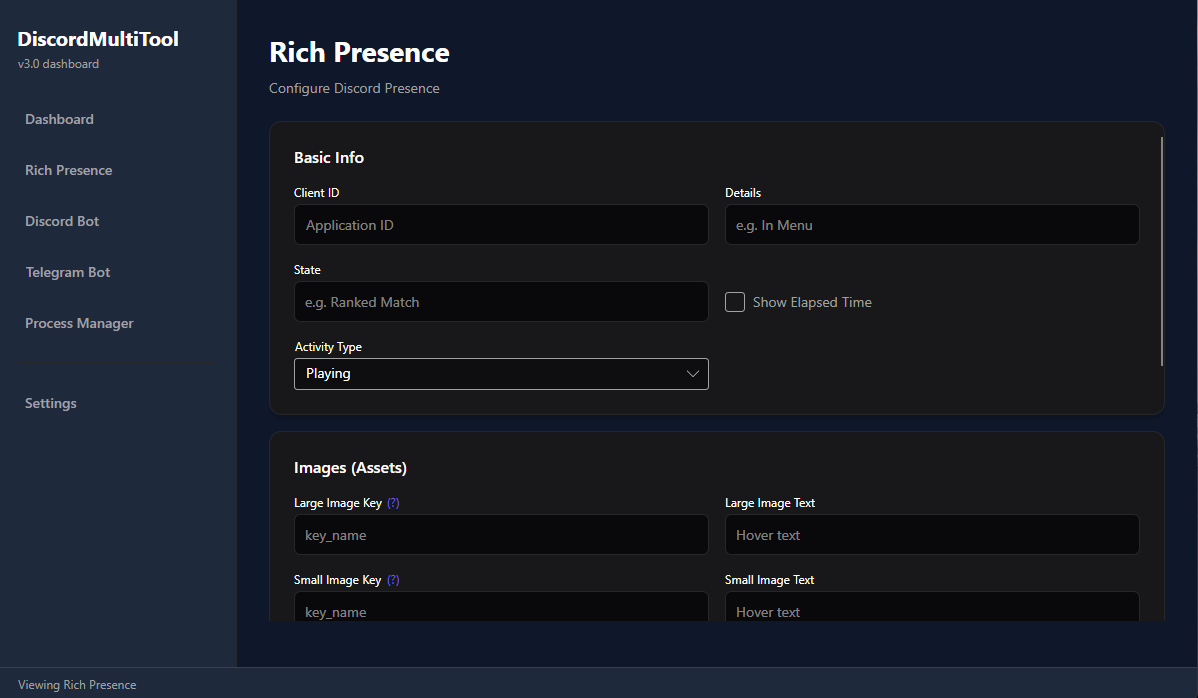The height and width of the screenshot is (698, 1198).
Task: Click the Client ID input field
Action: [x=501, y=225]
